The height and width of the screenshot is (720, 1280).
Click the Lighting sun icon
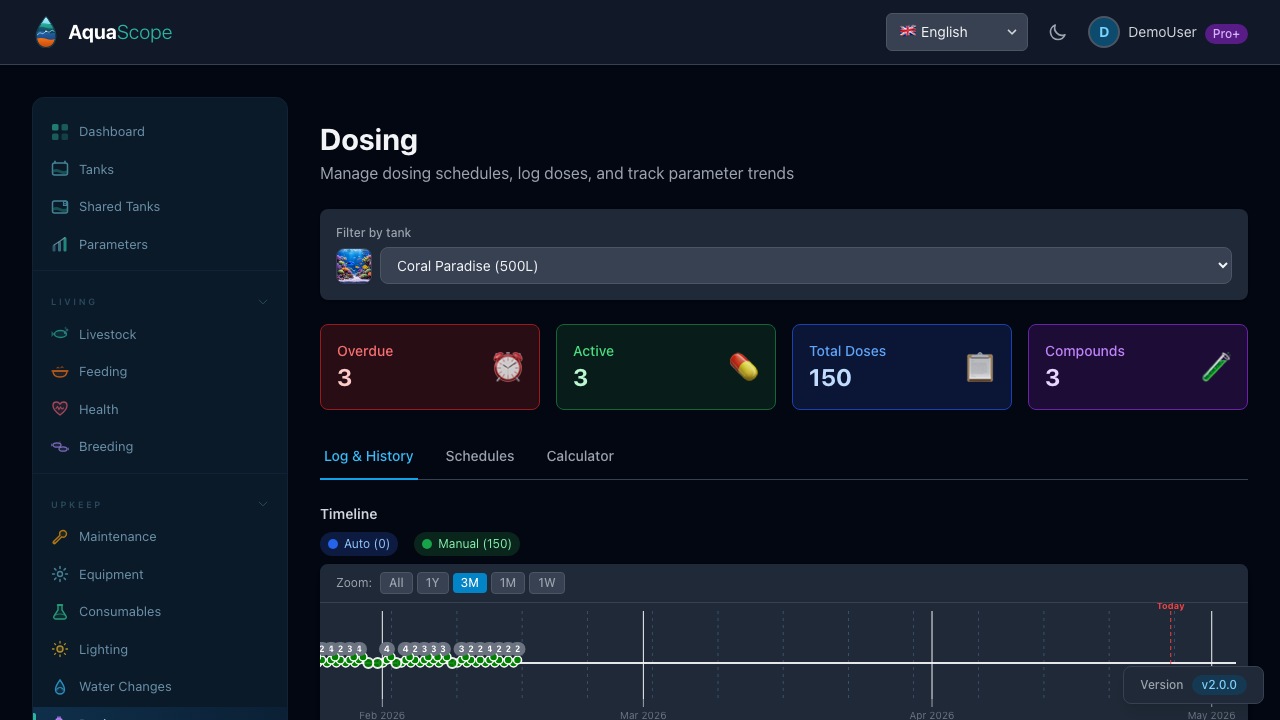(60, 649)
